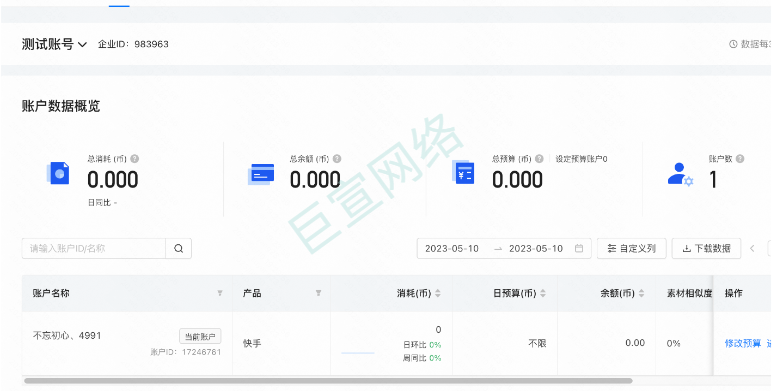Click the 企业ID: 983963 text
Image resolution: width=780 pixels, height=391 pixels.
pos(133,44)
